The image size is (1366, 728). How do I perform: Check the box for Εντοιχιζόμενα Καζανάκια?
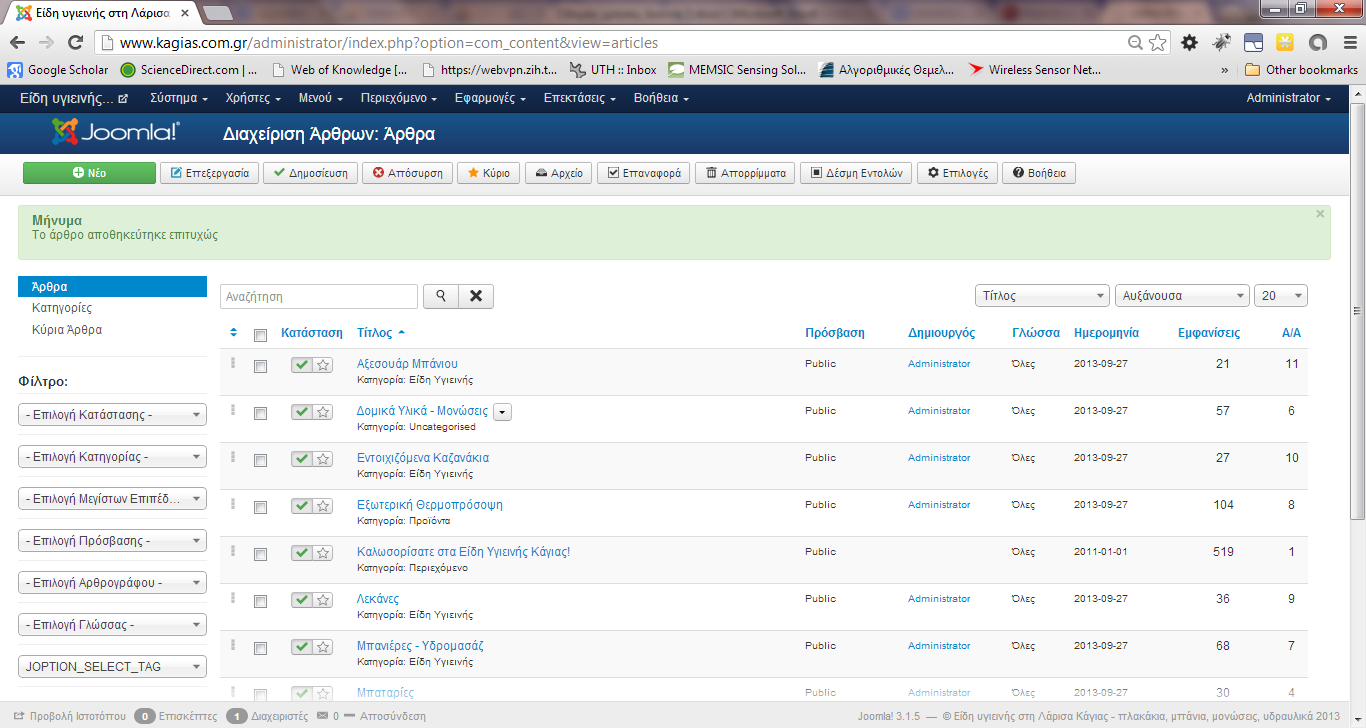[x=261, y=460]
